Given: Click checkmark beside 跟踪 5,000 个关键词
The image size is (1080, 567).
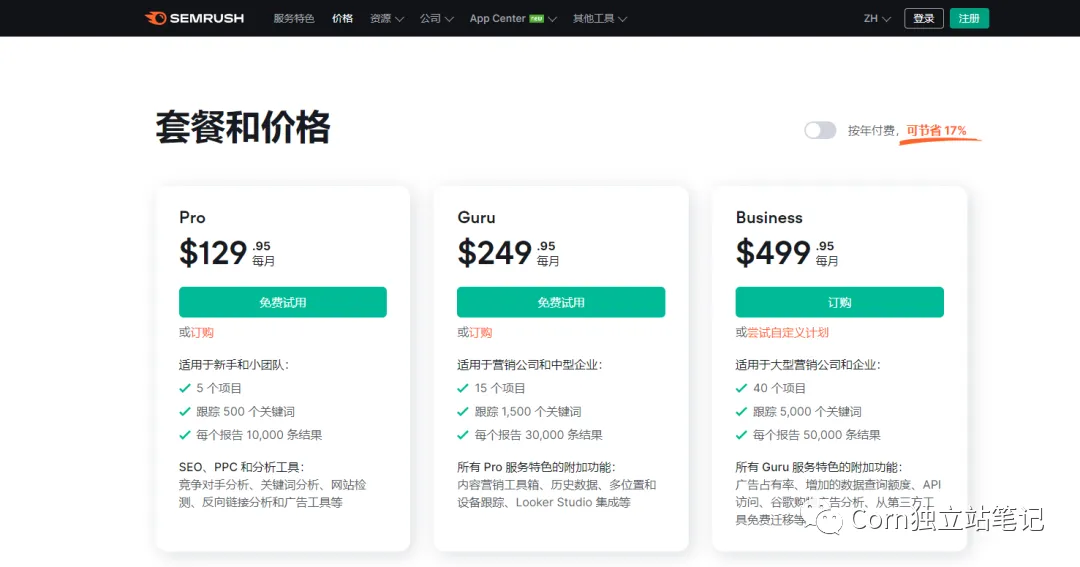Looking at the screenshot, I should point(741,412).
